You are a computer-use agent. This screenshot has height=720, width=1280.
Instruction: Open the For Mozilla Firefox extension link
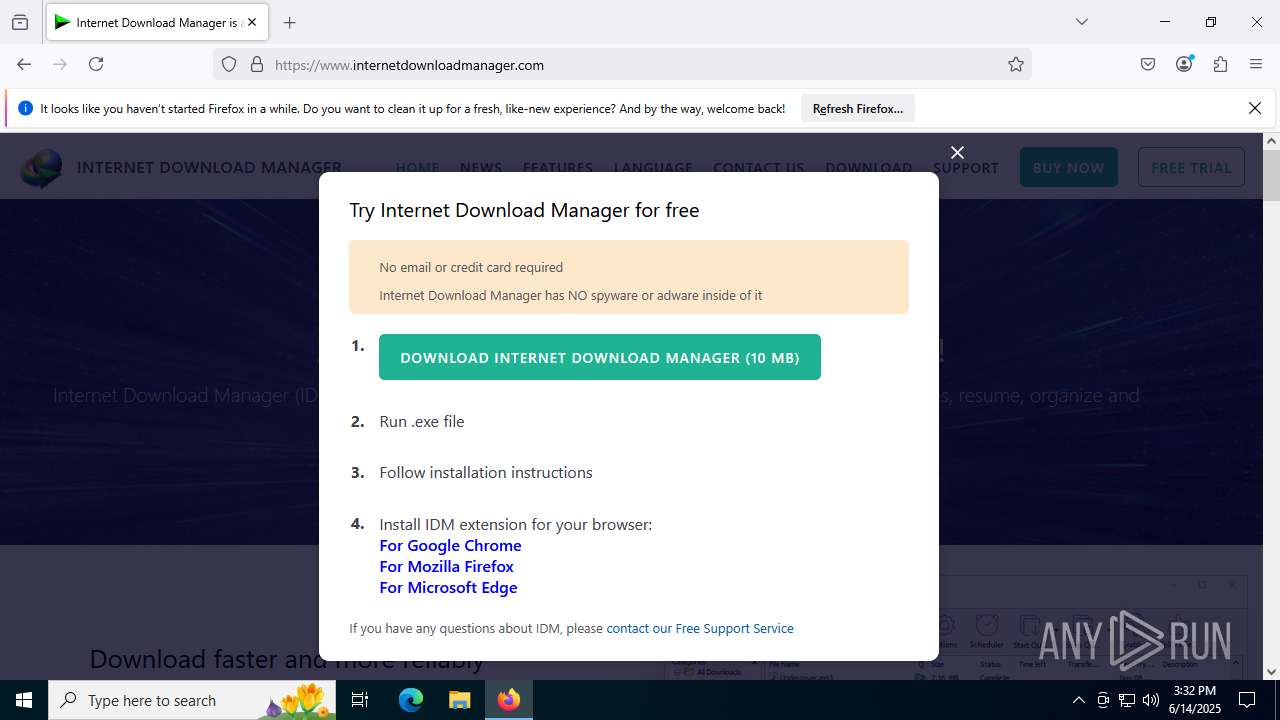pos(446,566)
